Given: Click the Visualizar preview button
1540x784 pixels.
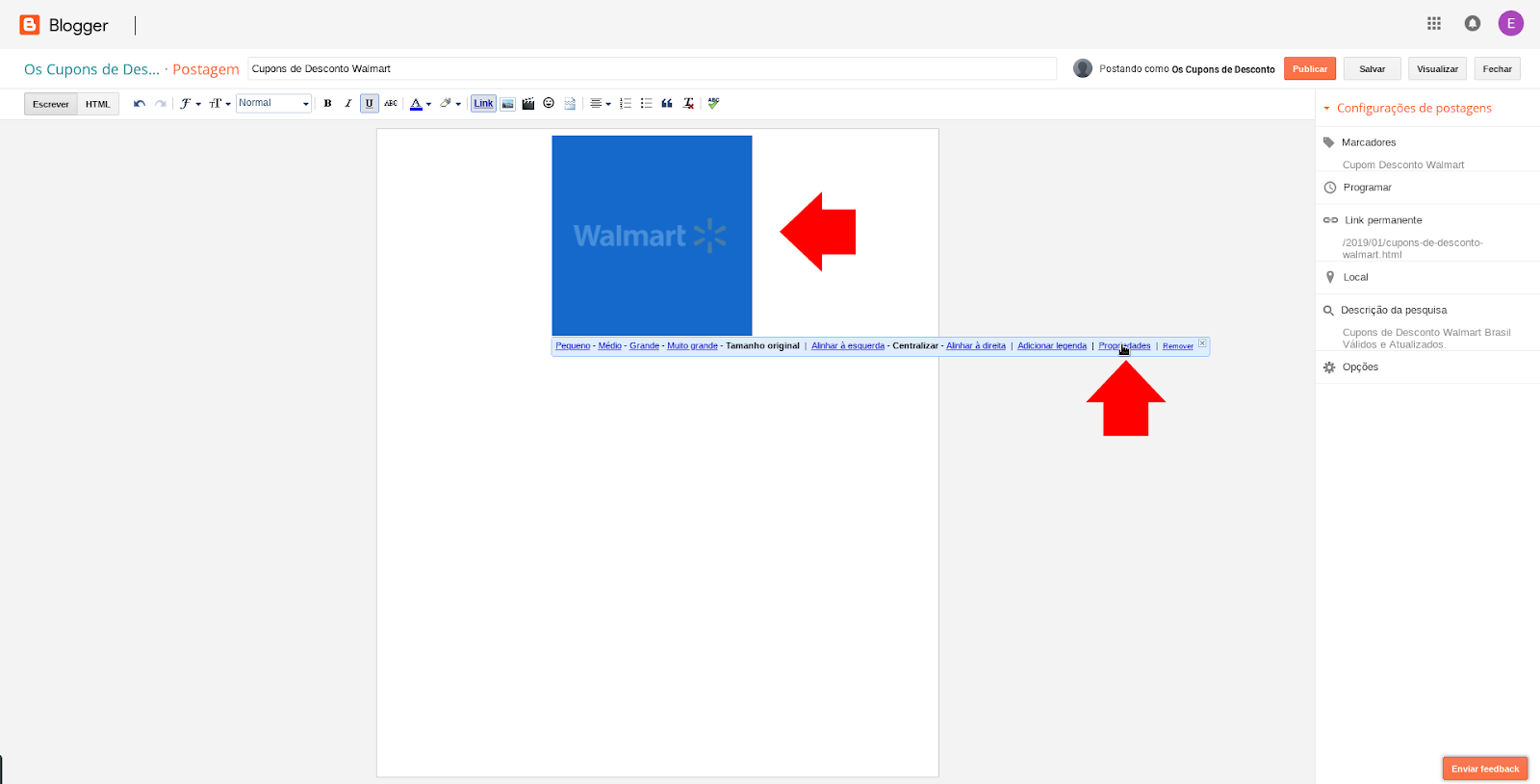Looking at the screenshot, I should click(x=1437, y=68).
